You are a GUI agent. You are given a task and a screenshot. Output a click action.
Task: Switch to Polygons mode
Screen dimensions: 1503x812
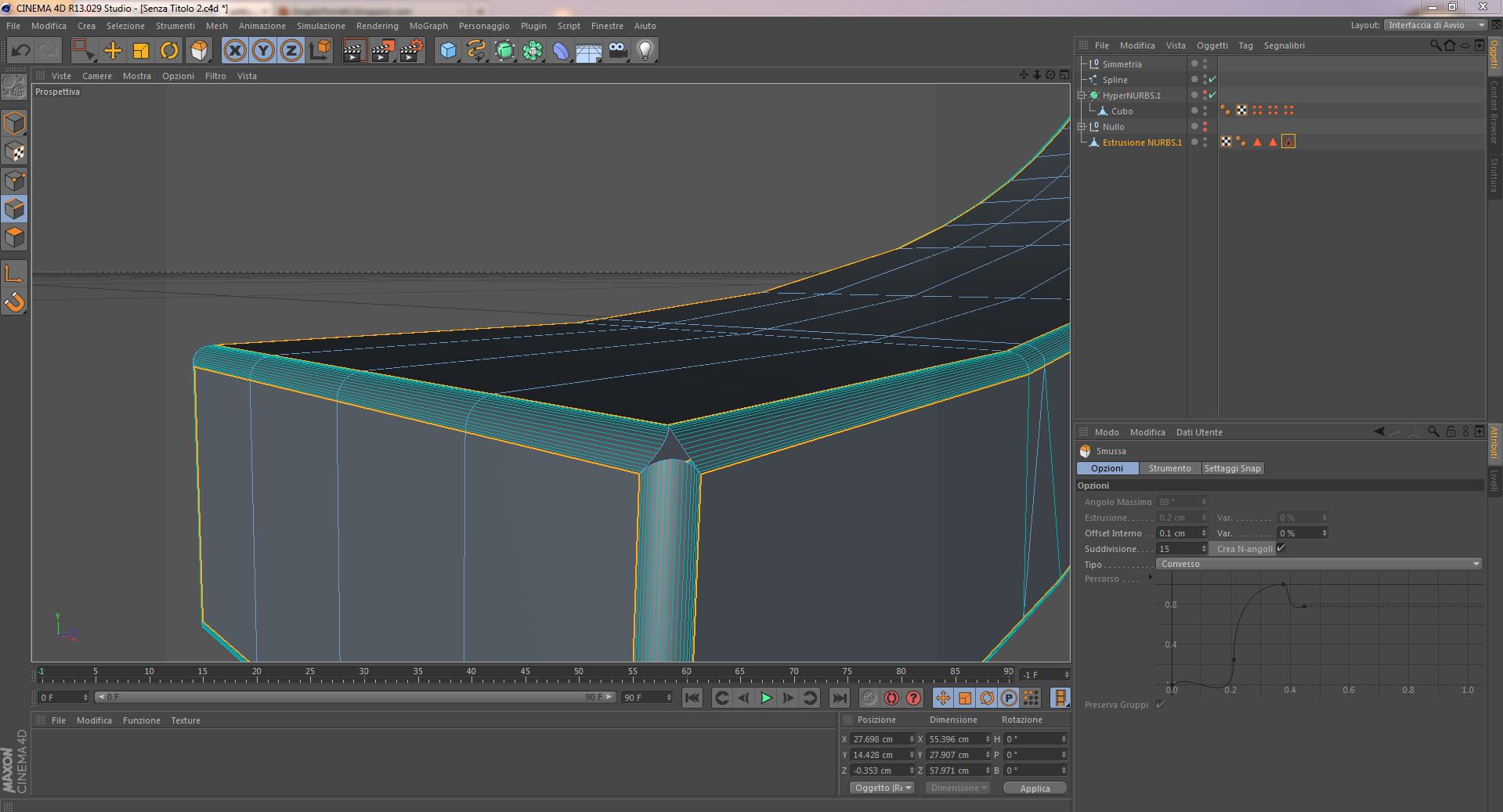click(15, 236)
